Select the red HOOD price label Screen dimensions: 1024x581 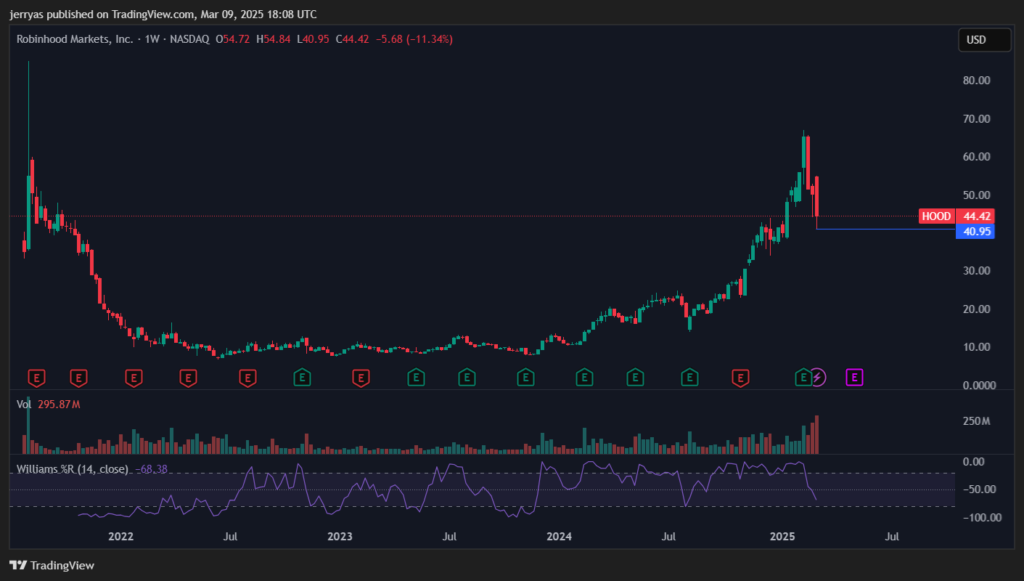pos(936,216)
